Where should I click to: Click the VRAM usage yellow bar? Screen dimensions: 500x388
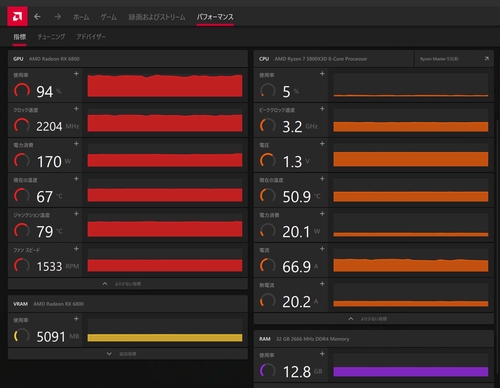pos(165,337)
